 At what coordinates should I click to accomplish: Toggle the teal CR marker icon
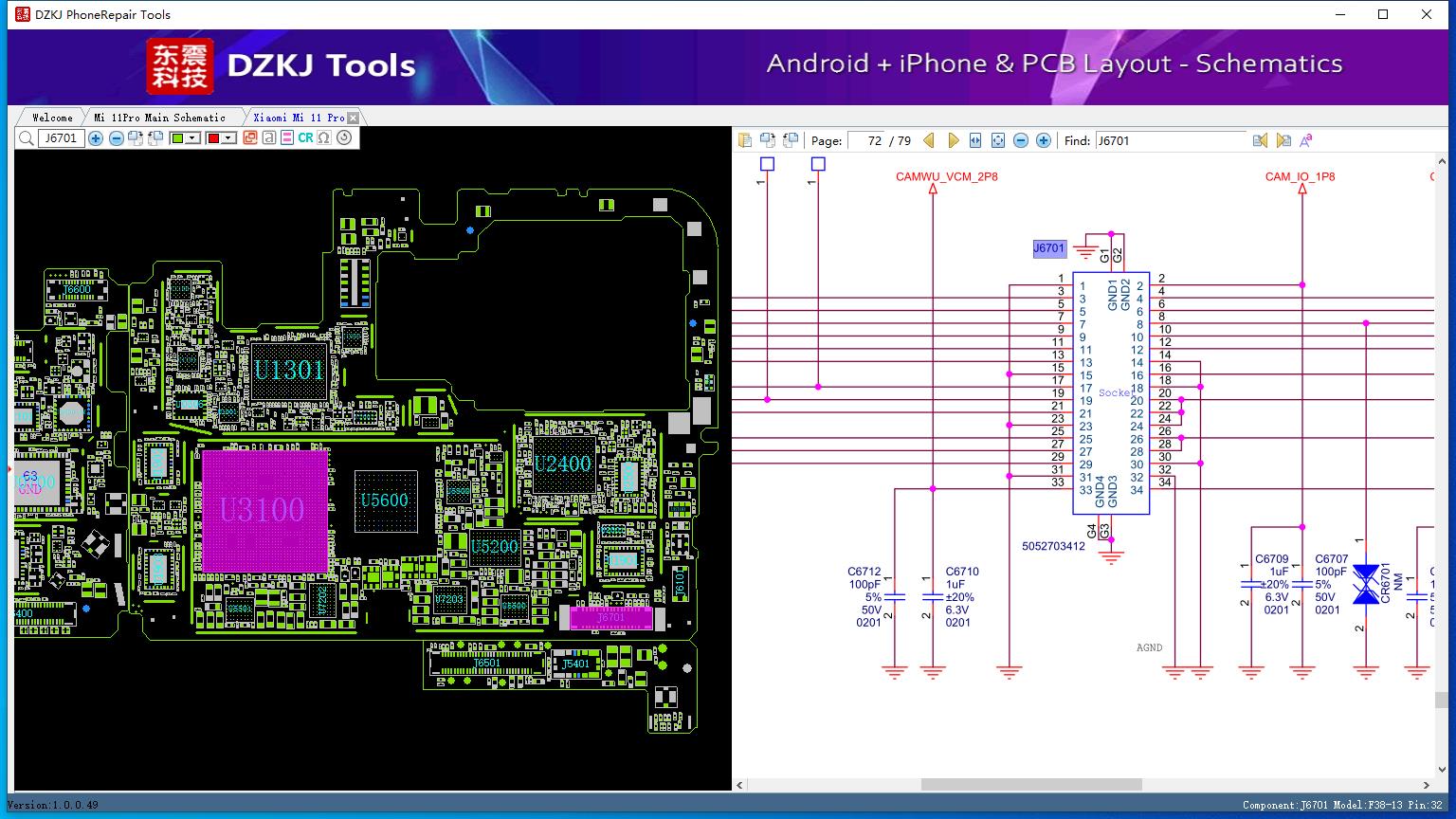click(x=305, y=138)
